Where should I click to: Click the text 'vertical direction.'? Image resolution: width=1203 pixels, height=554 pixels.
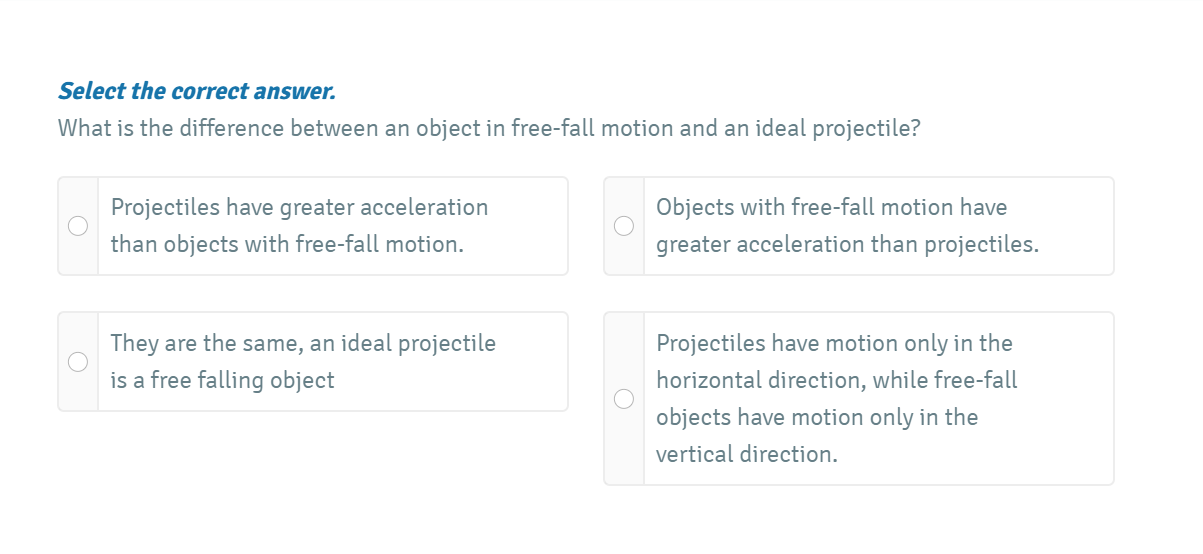tap(746, 455)
